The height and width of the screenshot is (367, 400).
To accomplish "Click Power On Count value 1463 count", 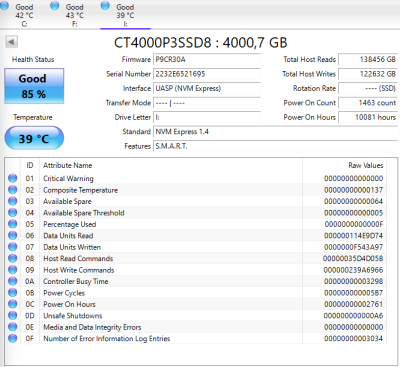I will coord(368,103).
